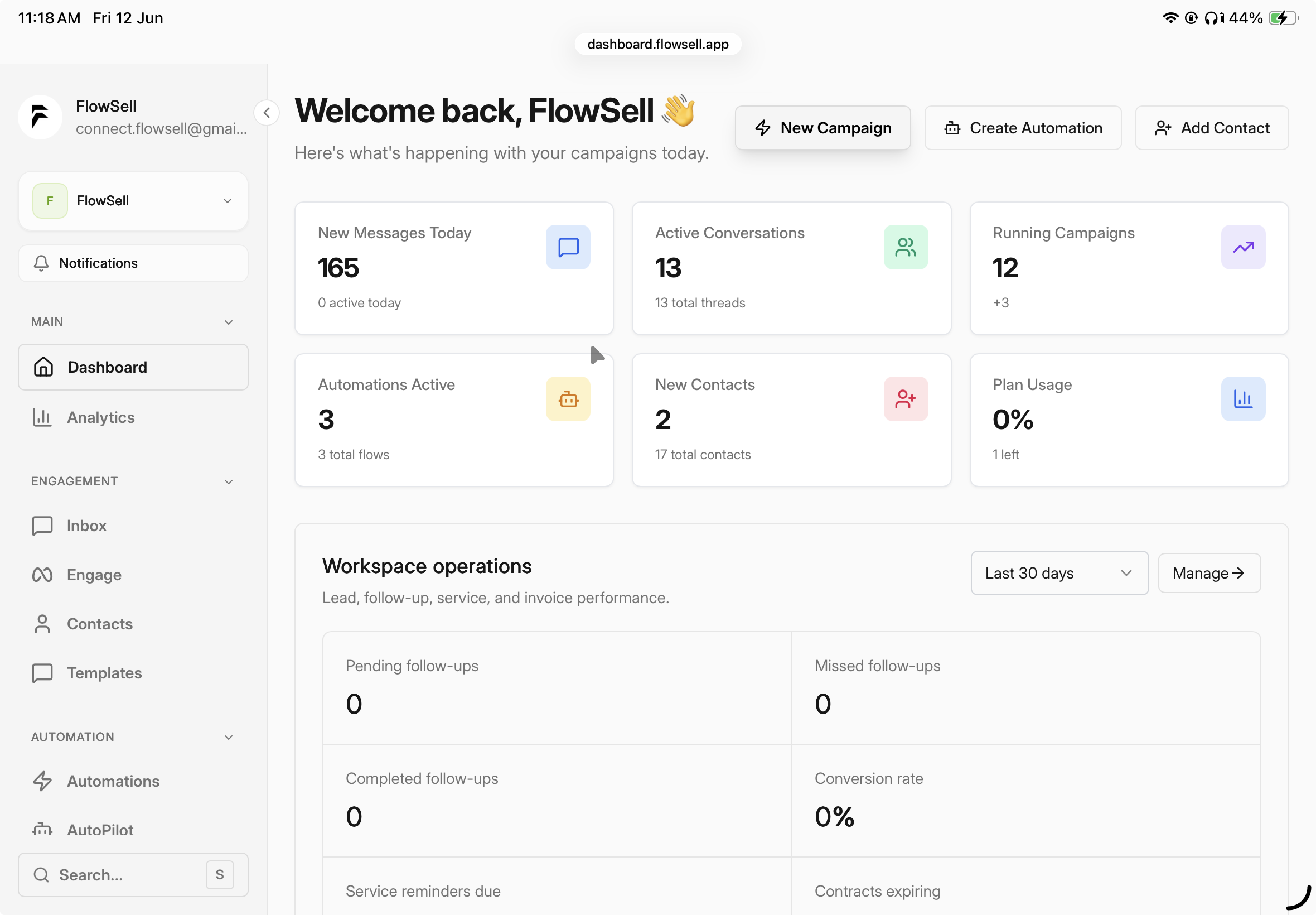Go to Analytics in the sidebar
The width and height of the screenshot is (1316, 915).
[x=133, y=417]
